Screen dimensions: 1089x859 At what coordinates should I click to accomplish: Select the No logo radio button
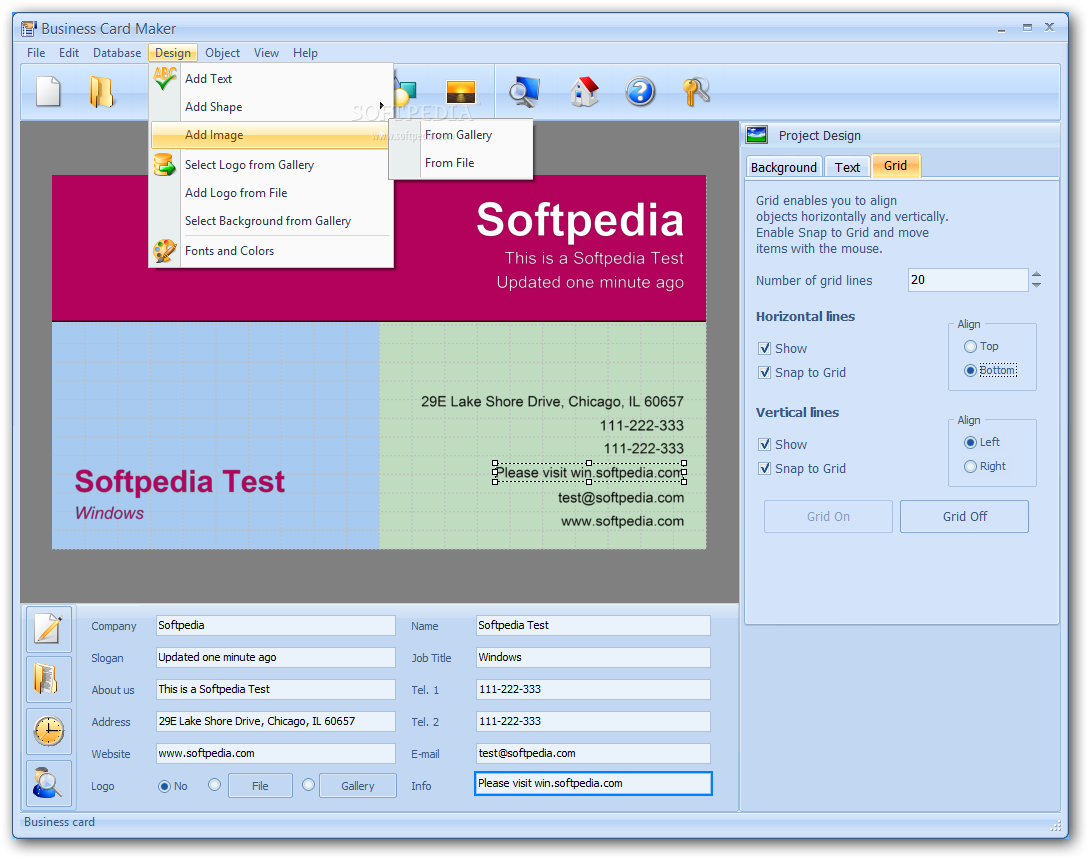tap(165, 786)
